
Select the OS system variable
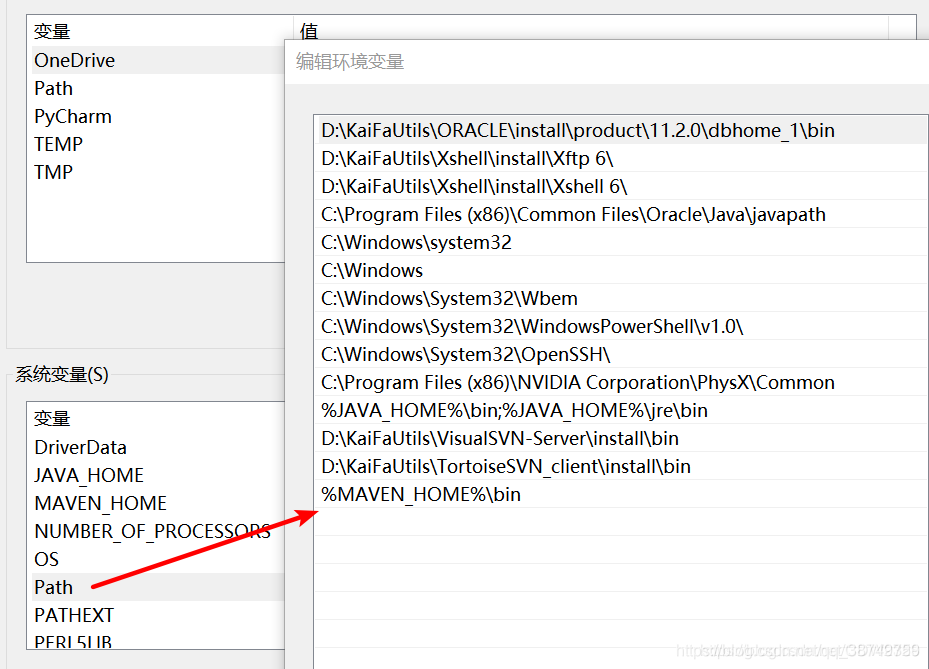[158, 559]
